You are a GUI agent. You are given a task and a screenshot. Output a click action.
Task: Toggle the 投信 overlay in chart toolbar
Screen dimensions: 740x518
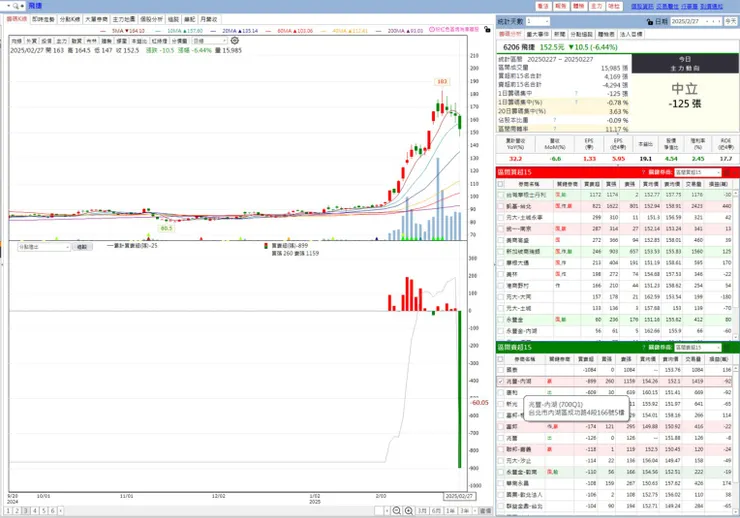click(x=46, y=41)
